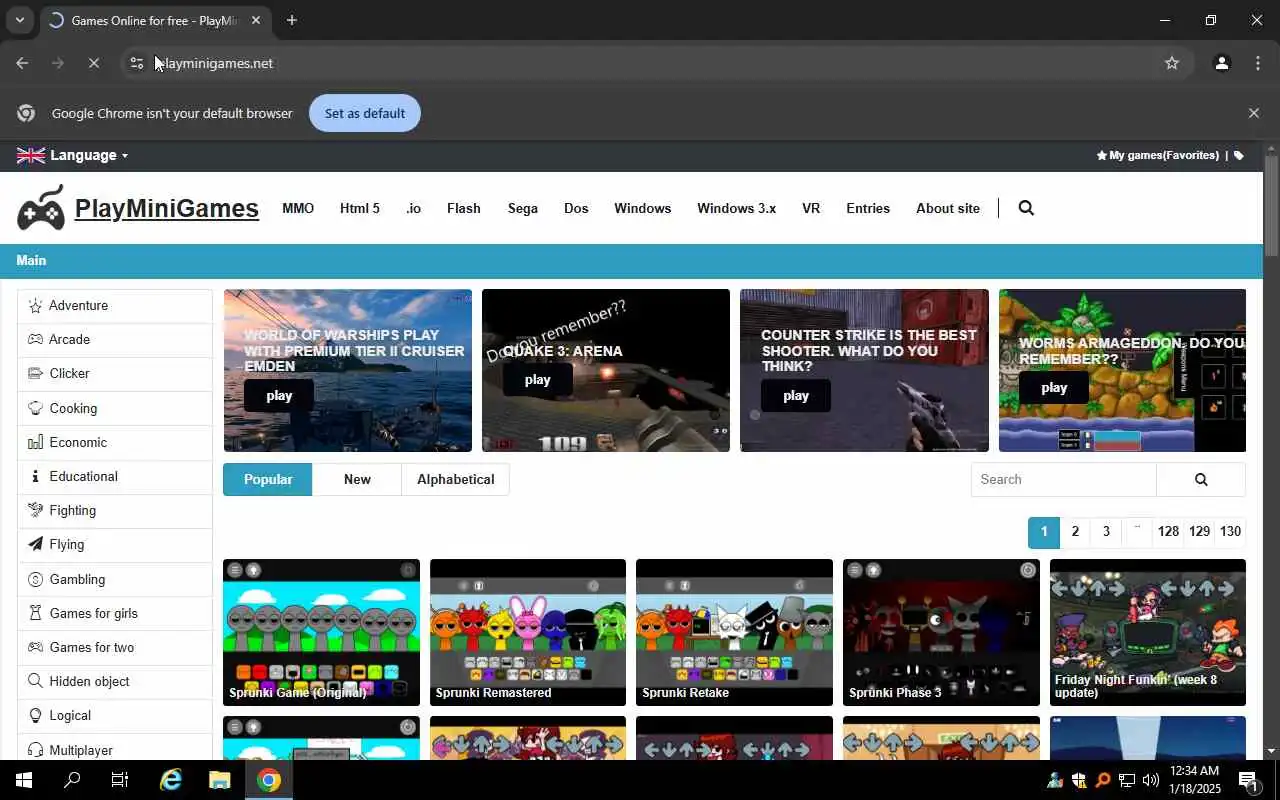Open the .io games menu
The image size is (1280, 800).
[413, 208]
